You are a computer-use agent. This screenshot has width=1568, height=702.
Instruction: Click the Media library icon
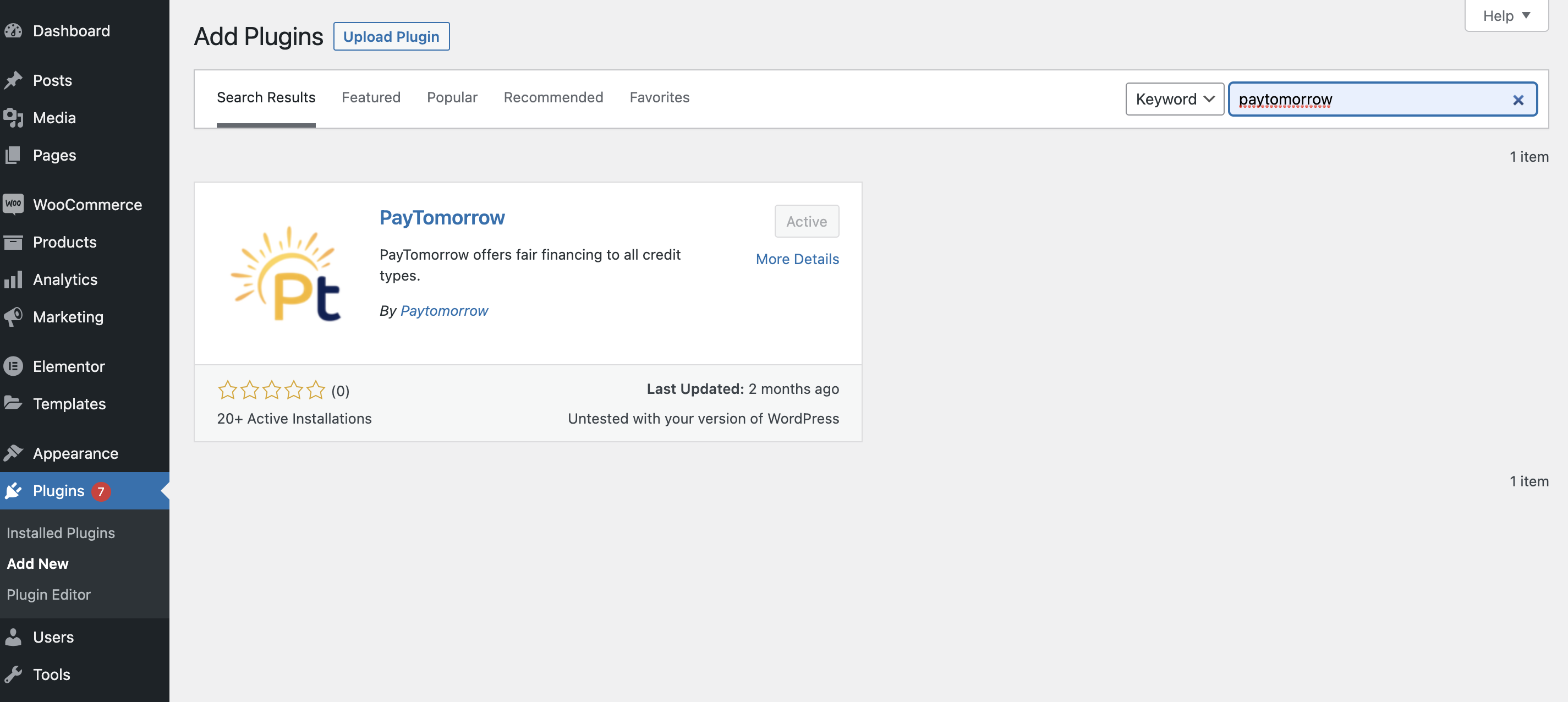(13, 118)
